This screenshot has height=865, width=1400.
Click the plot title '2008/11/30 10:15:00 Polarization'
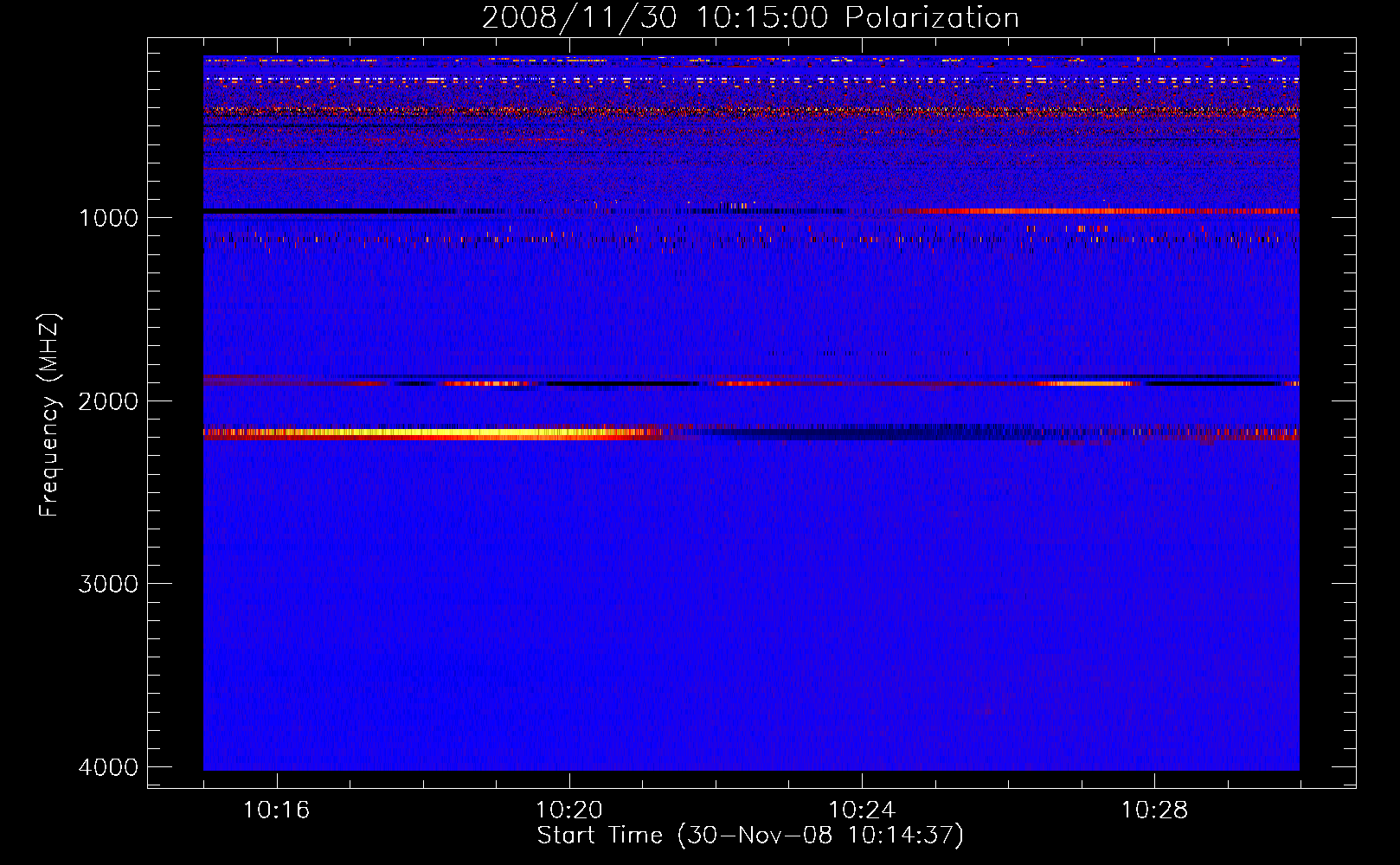(x=750, y=17)
